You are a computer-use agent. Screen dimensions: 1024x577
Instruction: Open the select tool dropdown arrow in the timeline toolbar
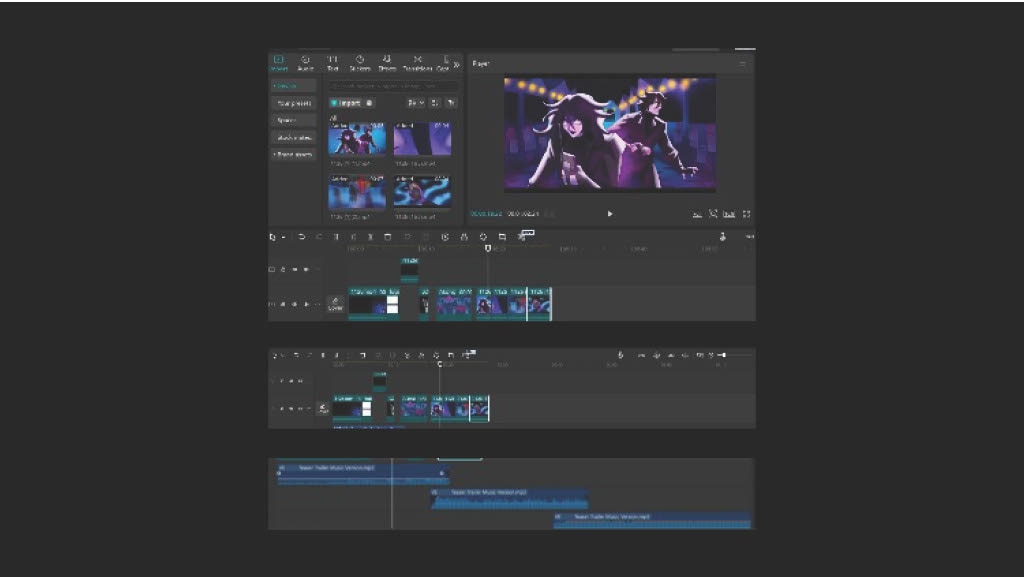pos(283,238)
